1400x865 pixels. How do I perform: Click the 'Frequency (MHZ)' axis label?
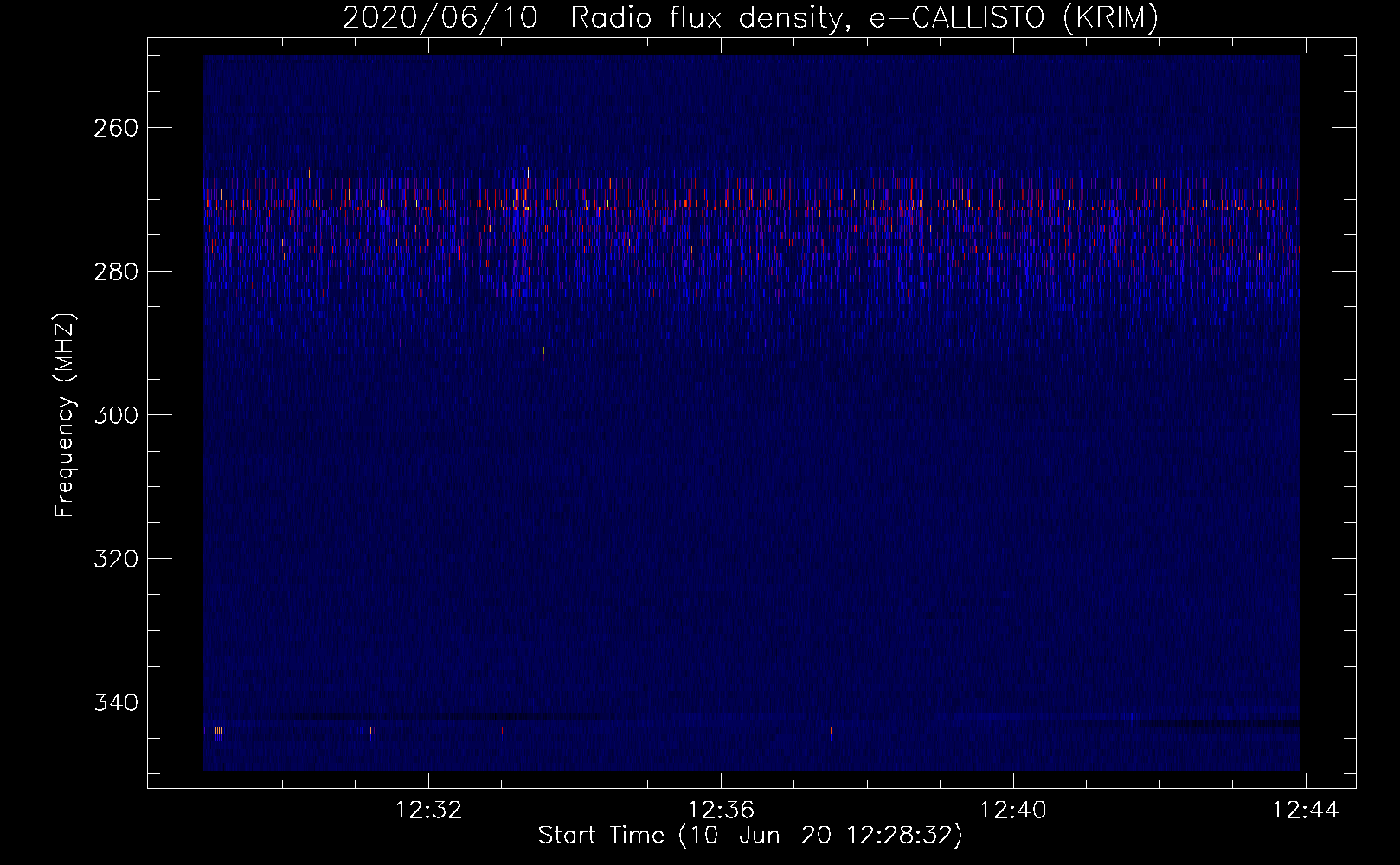(x=65, y=414)
